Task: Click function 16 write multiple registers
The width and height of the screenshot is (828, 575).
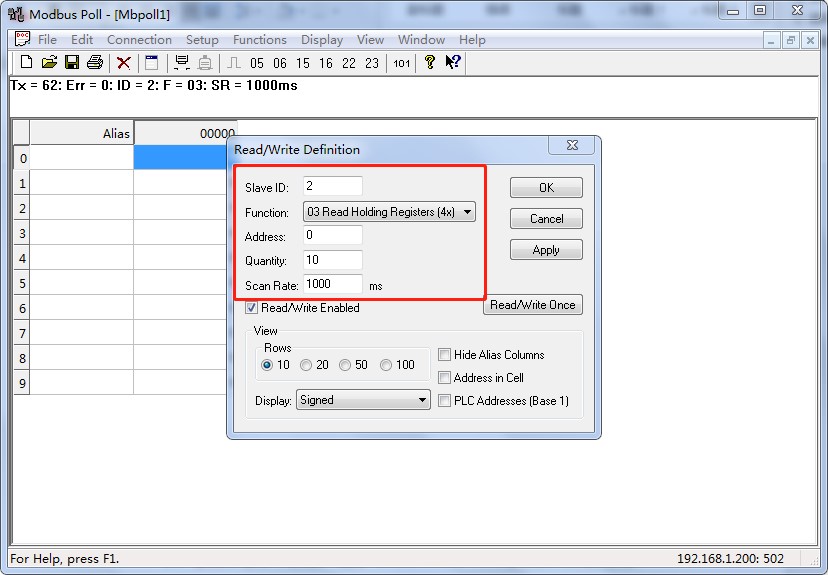Action: click(326, 63)
